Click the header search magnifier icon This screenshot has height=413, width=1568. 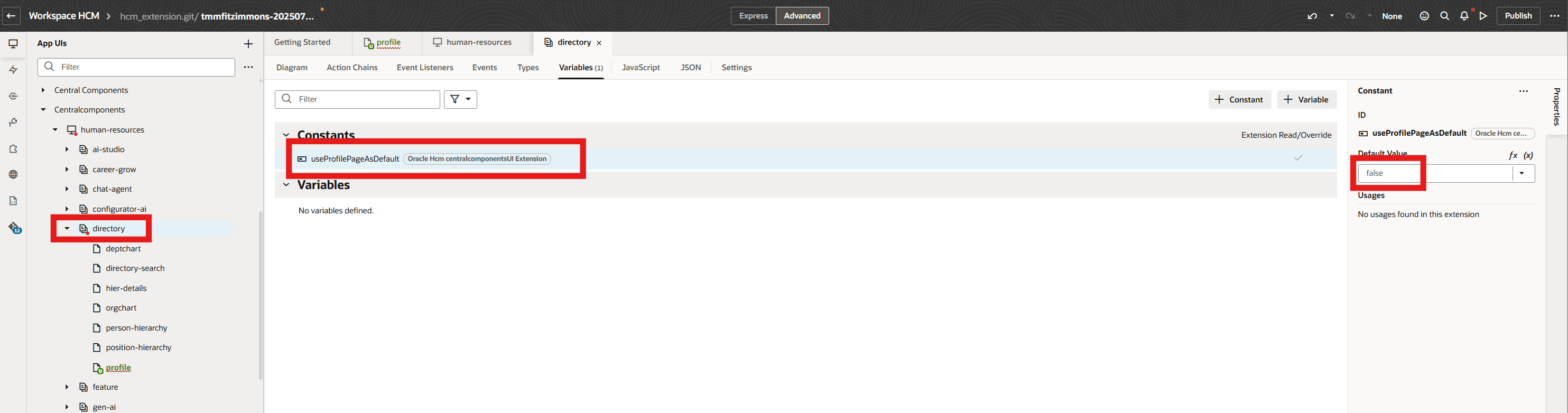(1444, 16)
